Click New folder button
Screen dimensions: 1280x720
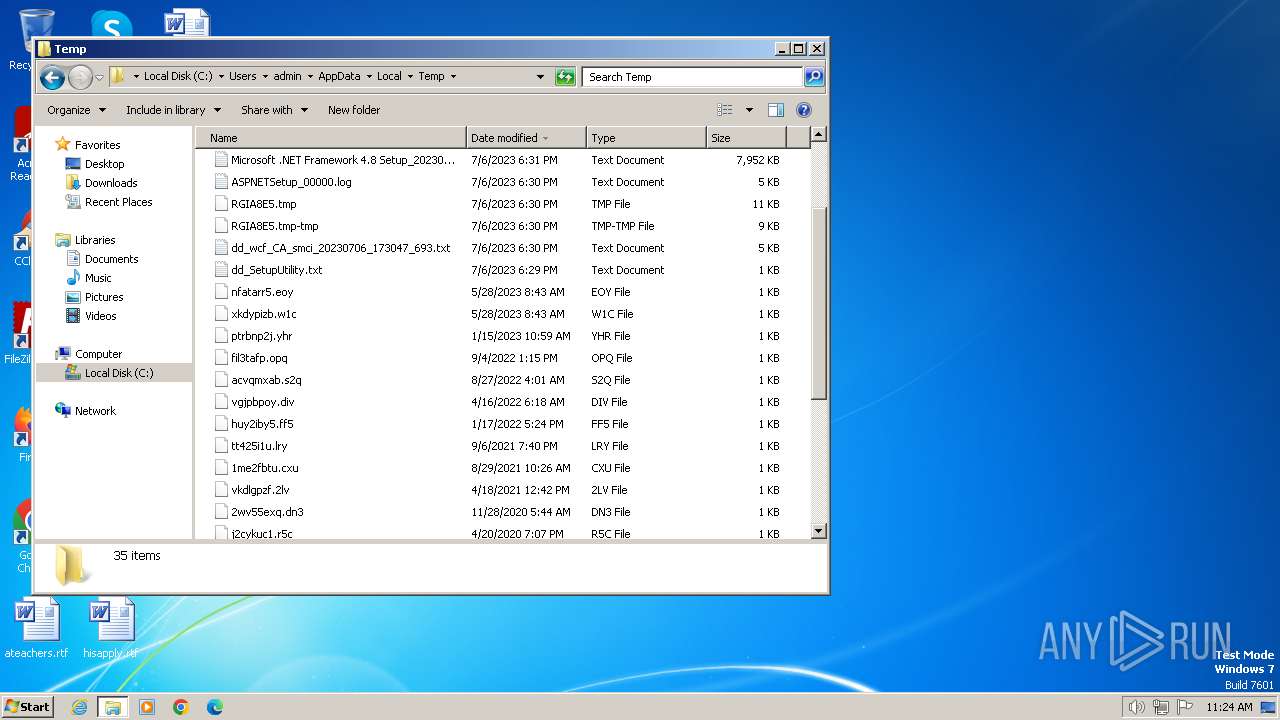(354, 110)
